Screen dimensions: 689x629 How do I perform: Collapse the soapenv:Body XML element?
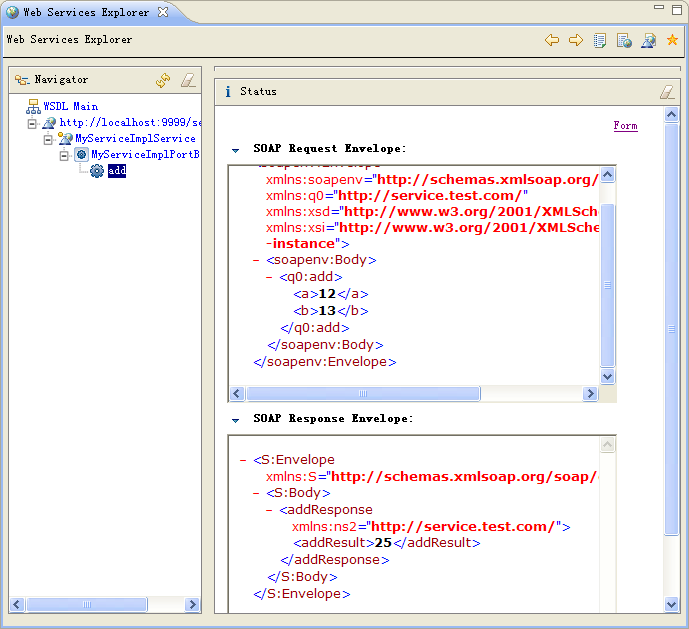coord(256,261)
